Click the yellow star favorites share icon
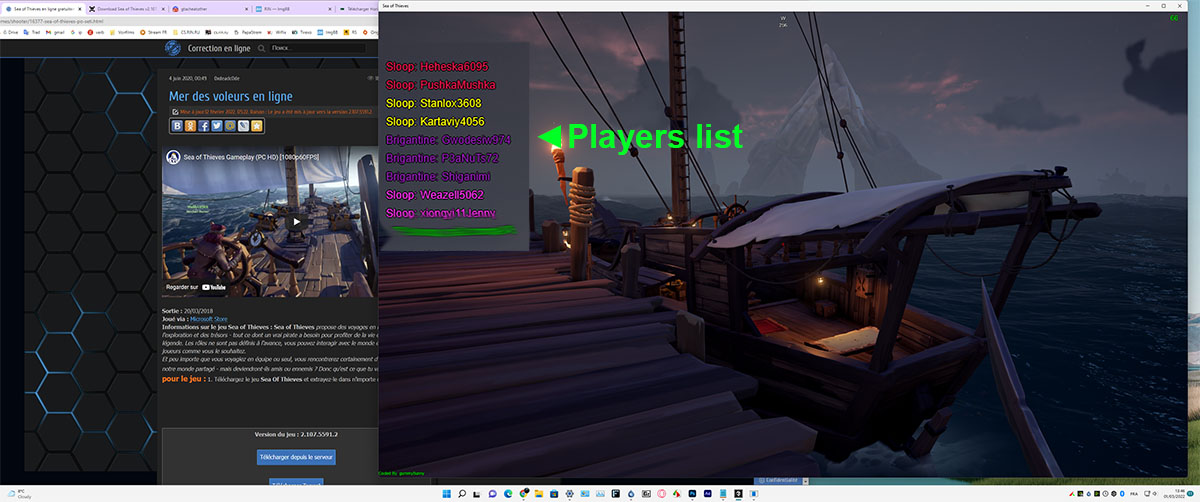The height and width of the screenshot is (502, 1200). click(257, 126)
